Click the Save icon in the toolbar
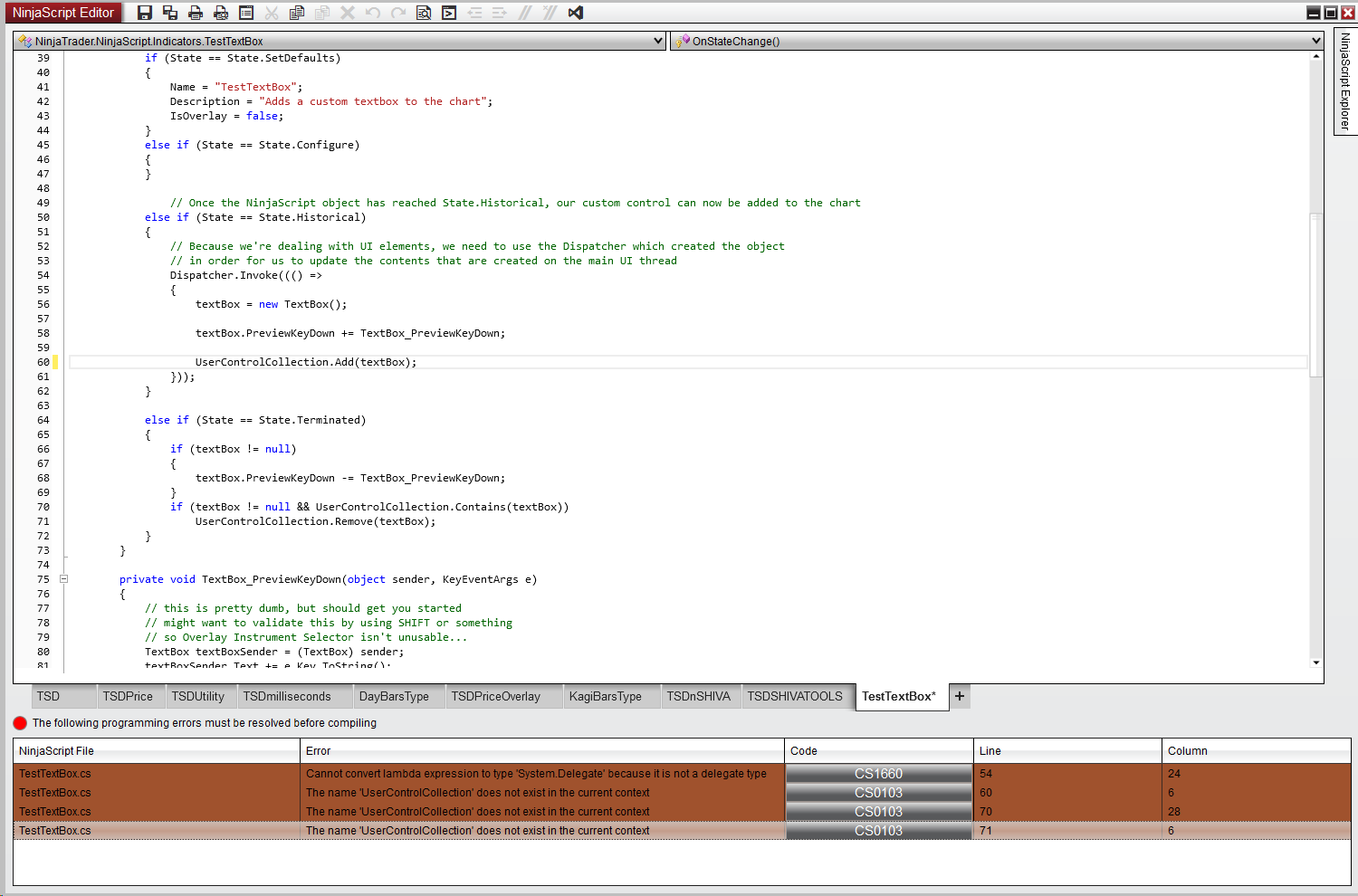Image resolution: width=1358 pixels, height=896 pixels. 145,13
